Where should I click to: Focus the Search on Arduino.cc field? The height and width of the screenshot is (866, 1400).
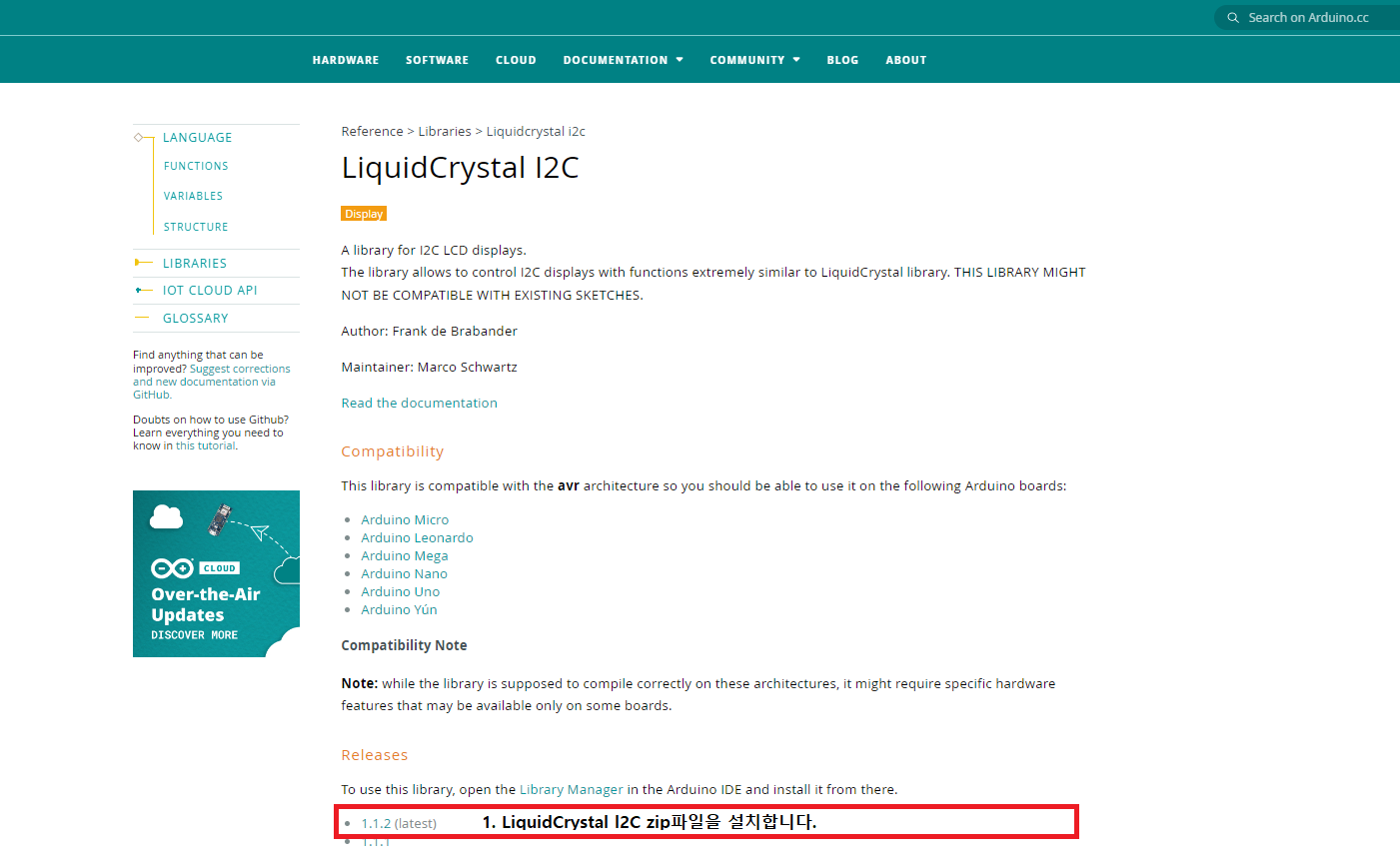coord(1308,18)
